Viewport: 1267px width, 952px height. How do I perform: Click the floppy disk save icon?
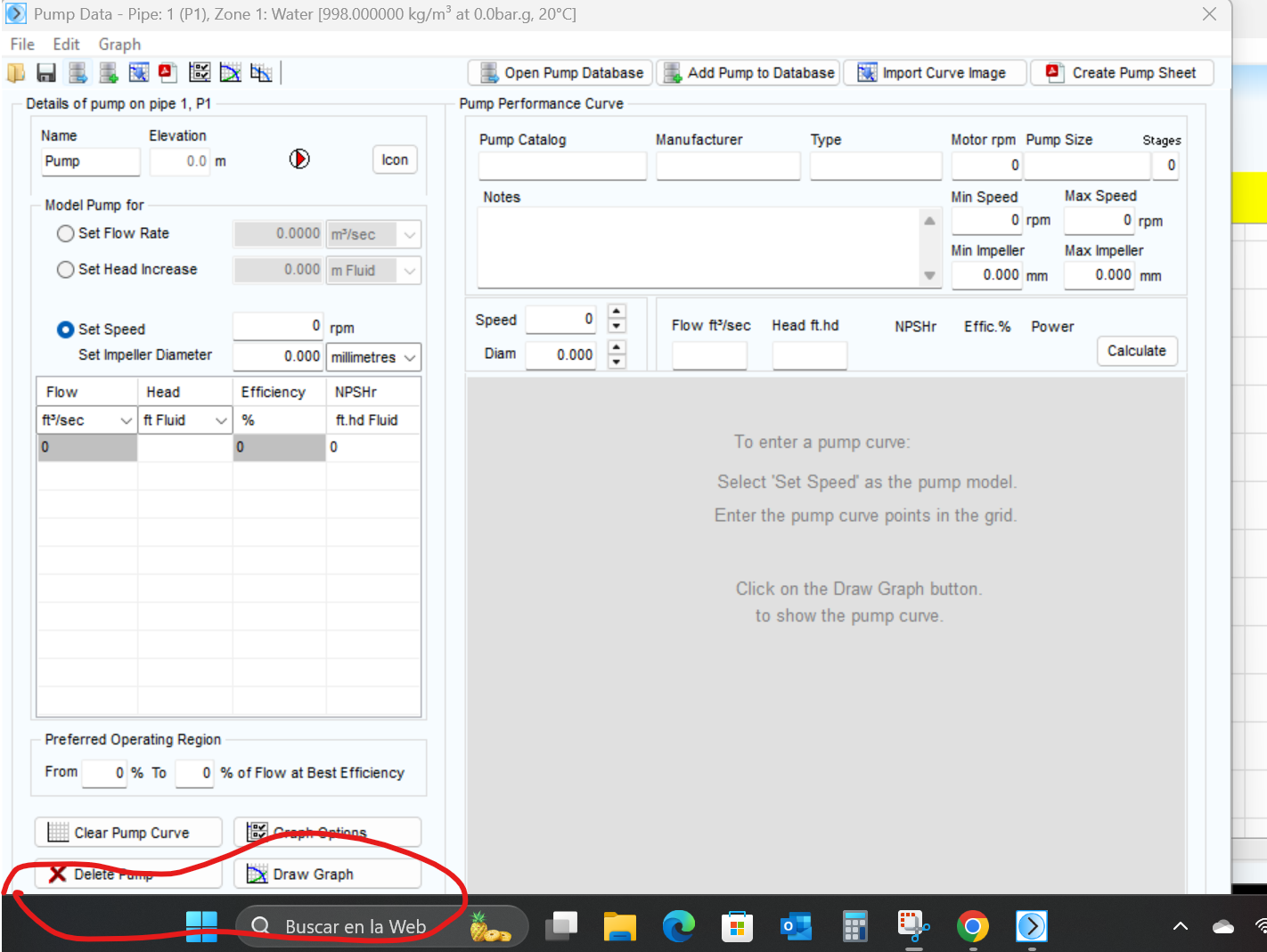(46, 73)
